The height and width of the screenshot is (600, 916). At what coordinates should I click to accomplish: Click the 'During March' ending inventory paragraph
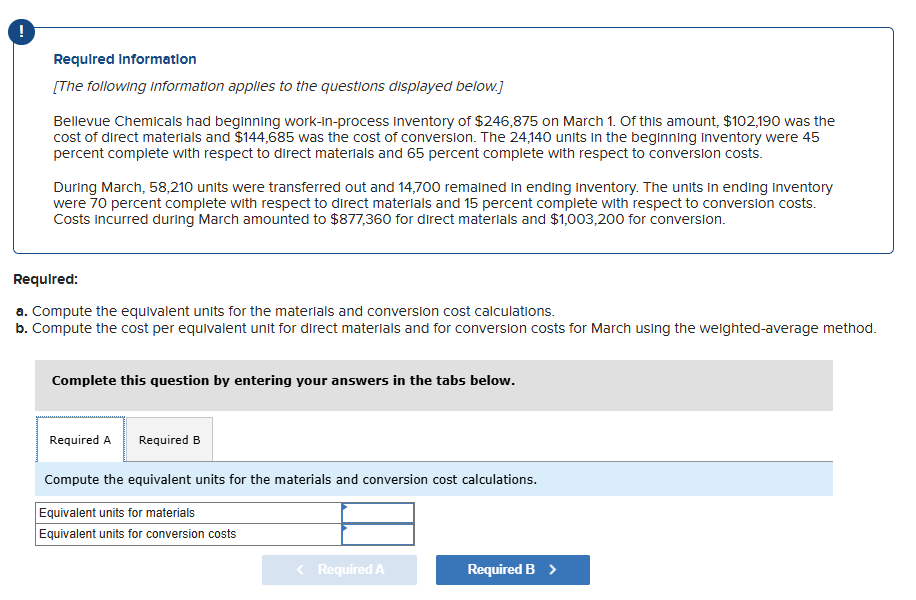pyautogui.click(x=443, y=203)
